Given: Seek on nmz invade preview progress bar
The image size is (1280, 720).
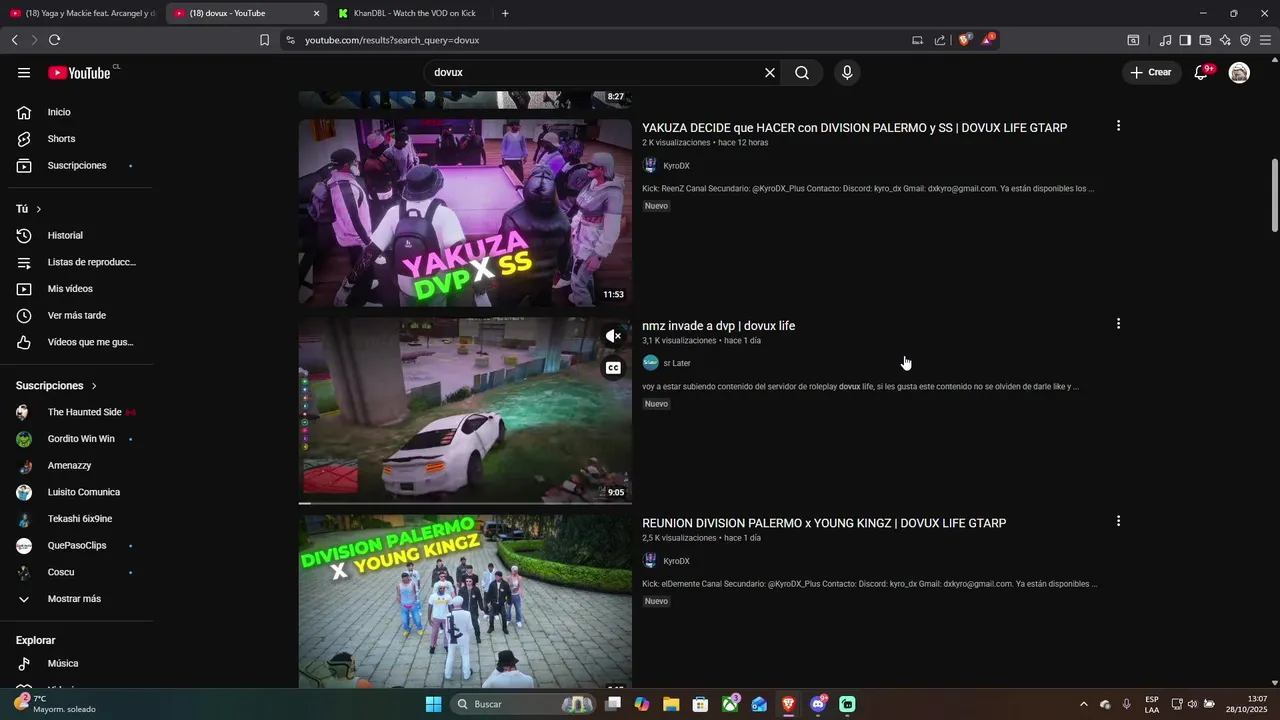Looking at the screenshot, I should (465, 503).
